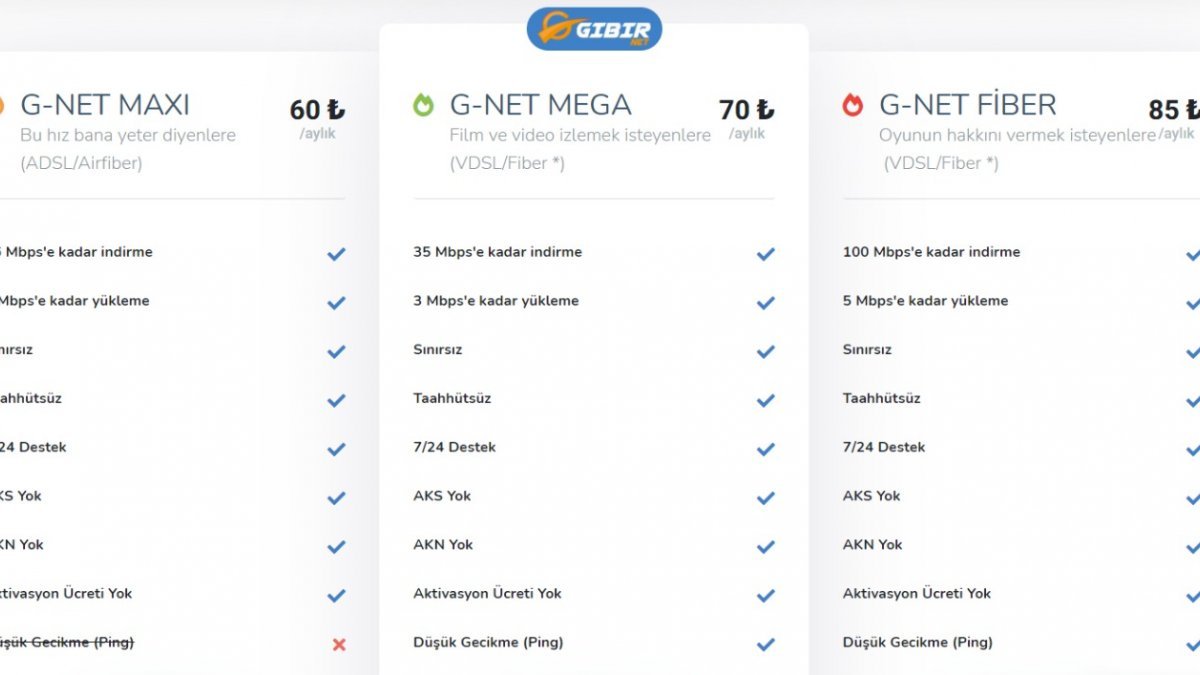Select the G-NET MAXI plan title
This screenshot has height=675, width=1200.
coord(105,104)
